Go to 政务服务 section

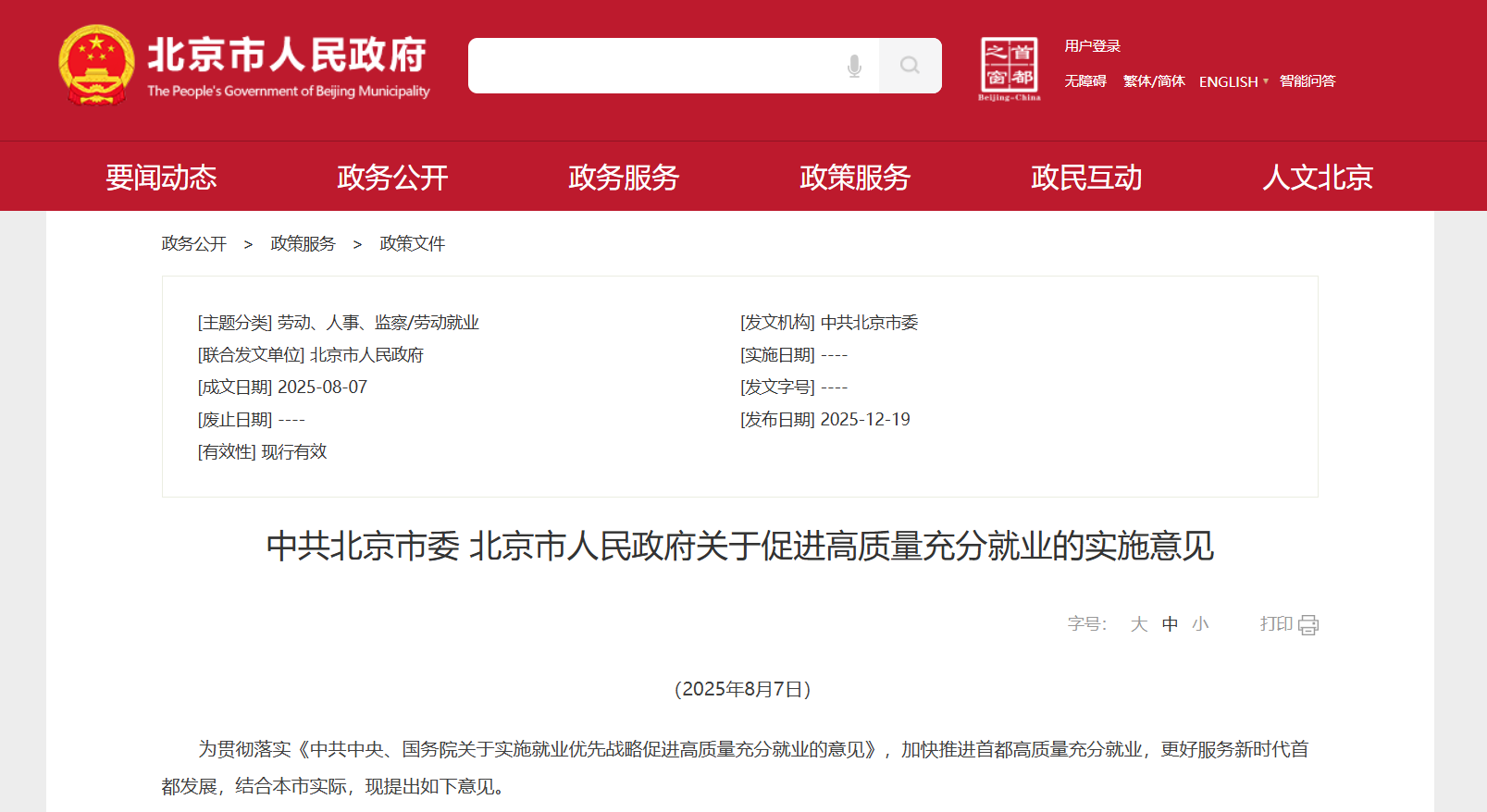(624, 177)
